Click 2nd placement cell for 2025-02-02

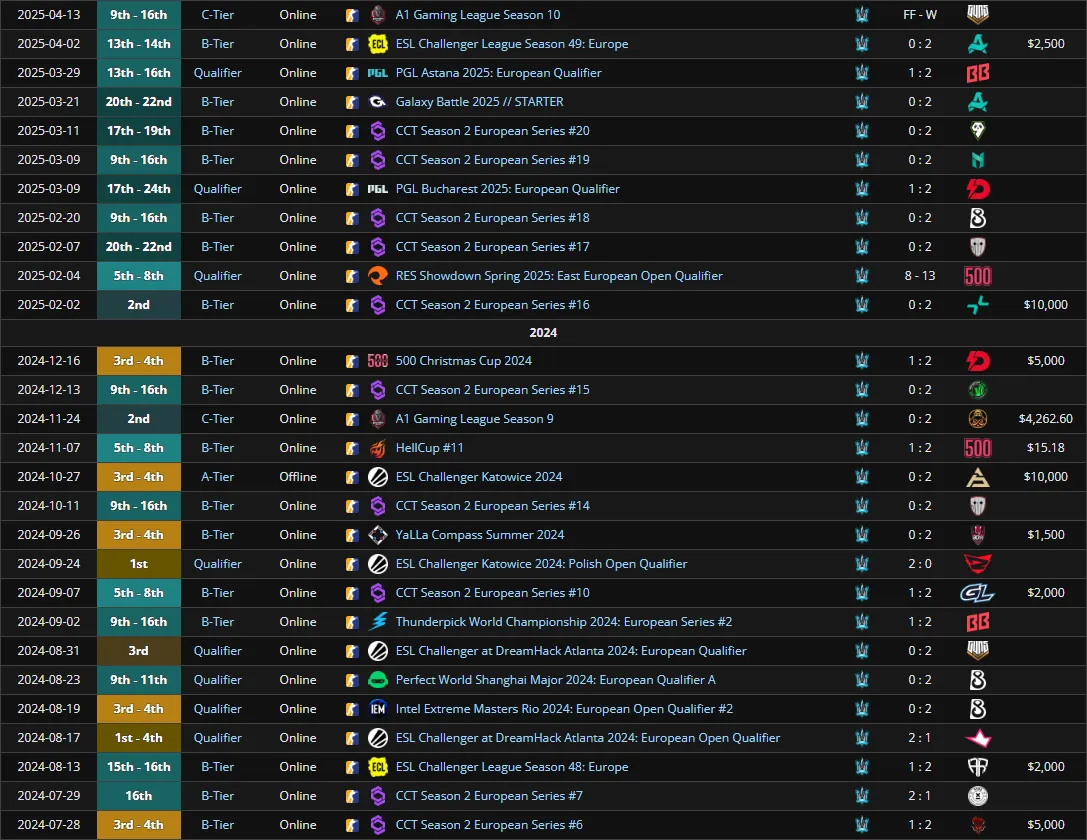tap(139, 305)
